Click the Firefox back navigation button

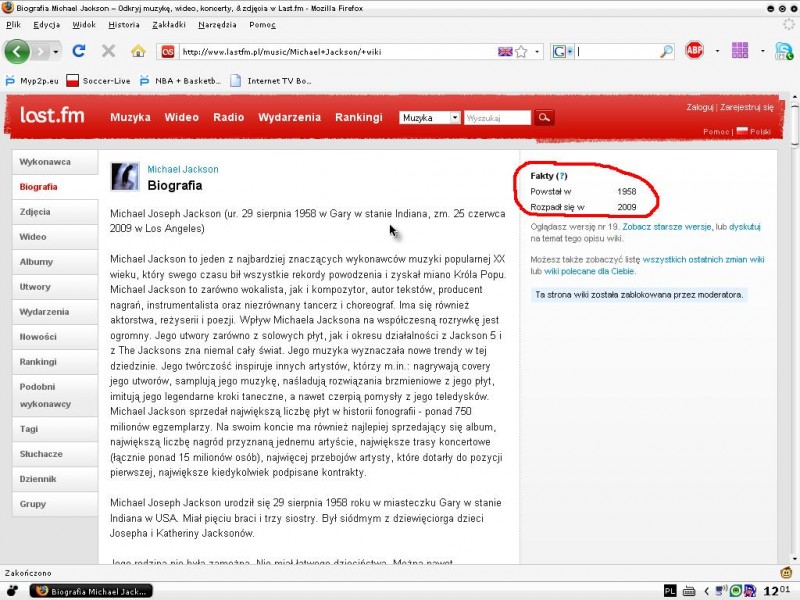19,51
